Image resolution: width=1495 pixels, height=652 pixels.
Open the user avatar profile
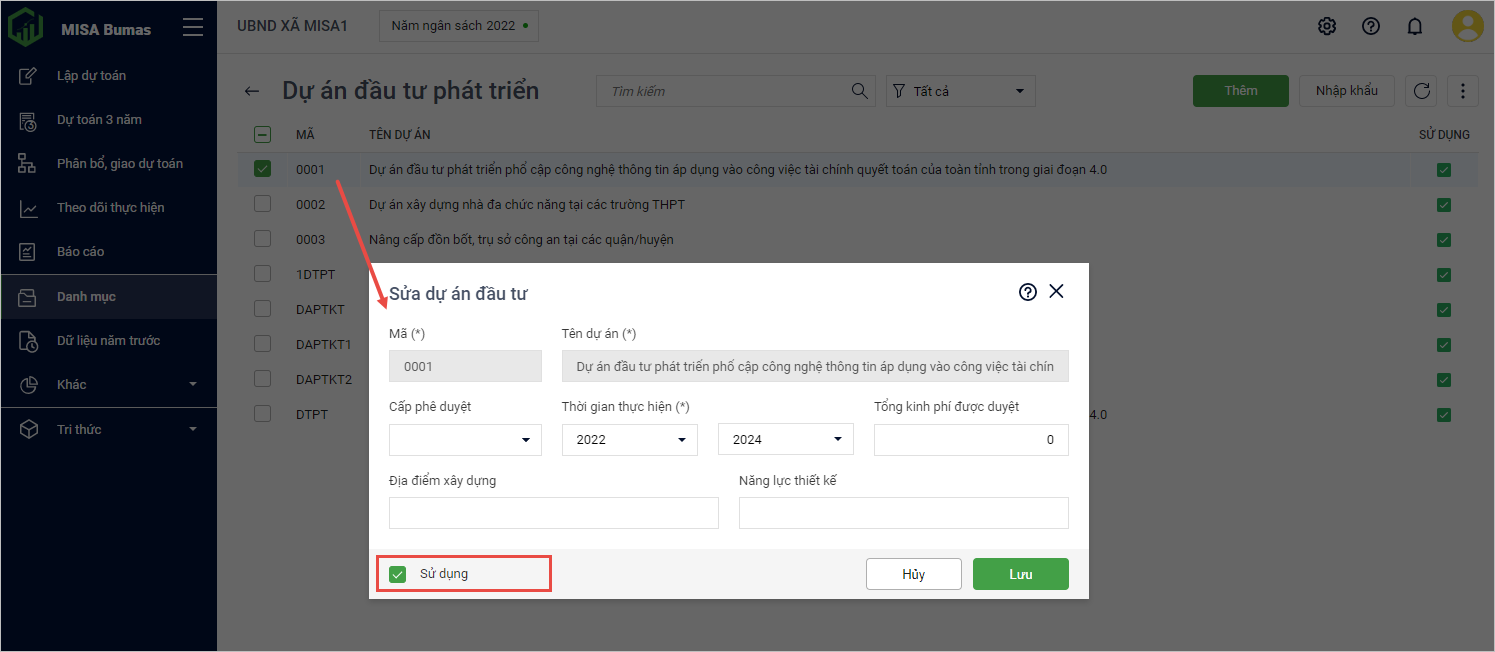(1467, 26)
